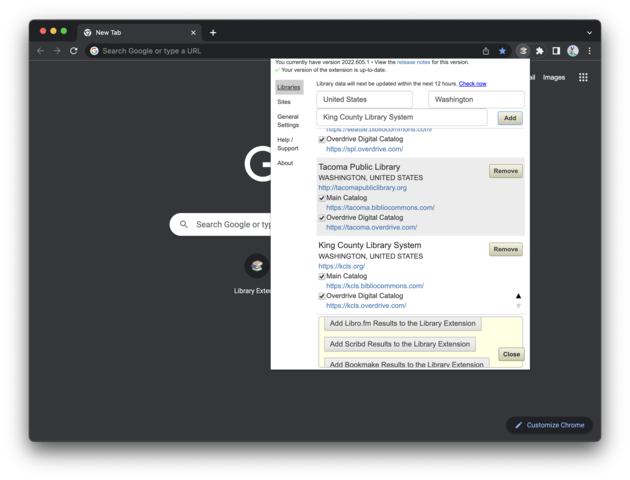
Task: Open the Chrome profile avatar
Action: pos(573,51)
